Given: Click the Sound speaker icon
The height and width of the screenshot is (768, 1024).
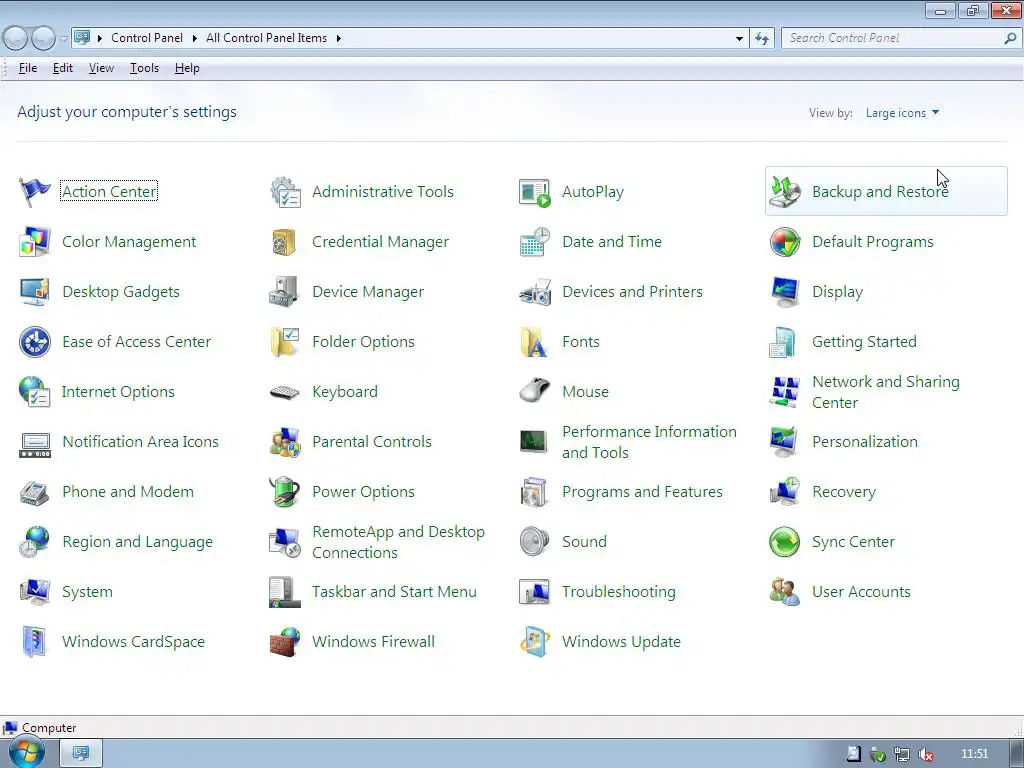Looking at the screenshot, I should [535, 541].
